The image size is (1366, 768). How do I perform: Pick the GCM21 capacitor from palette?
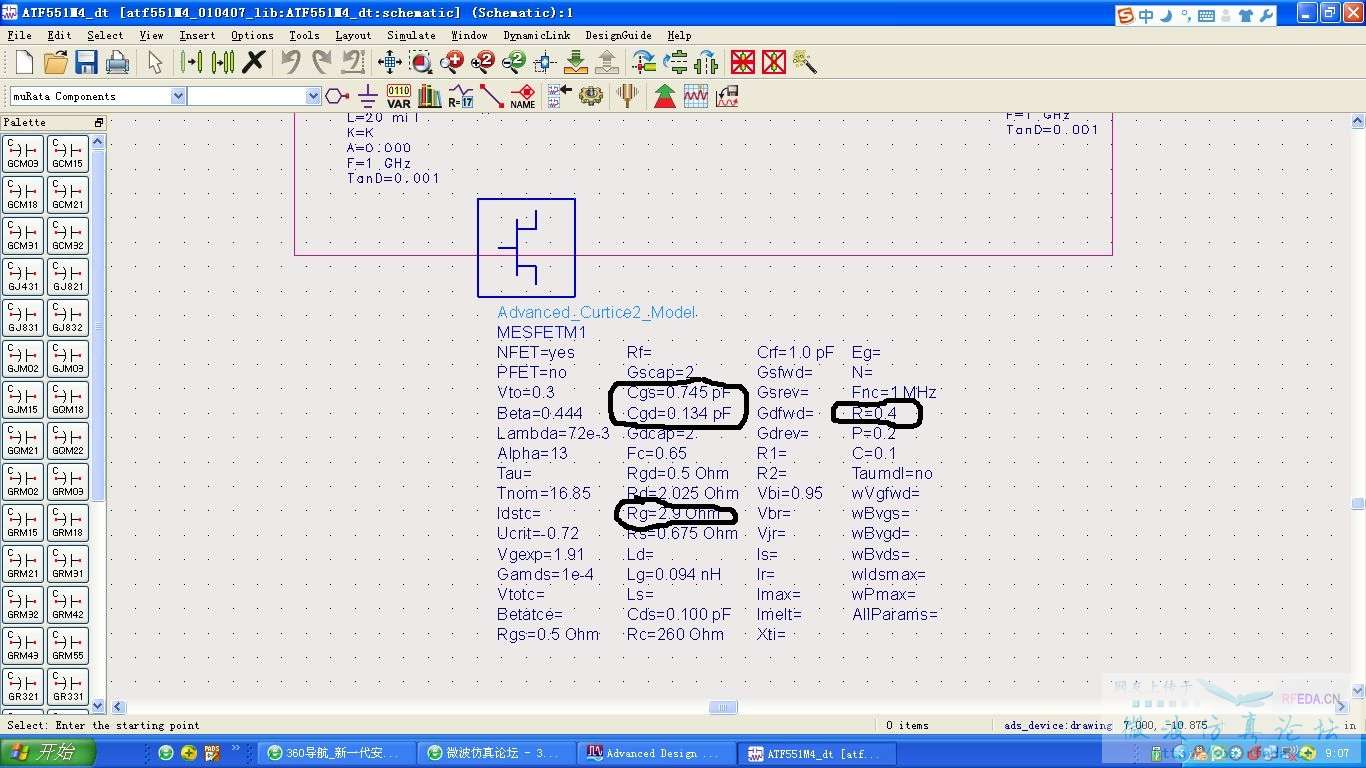(68, 195)
